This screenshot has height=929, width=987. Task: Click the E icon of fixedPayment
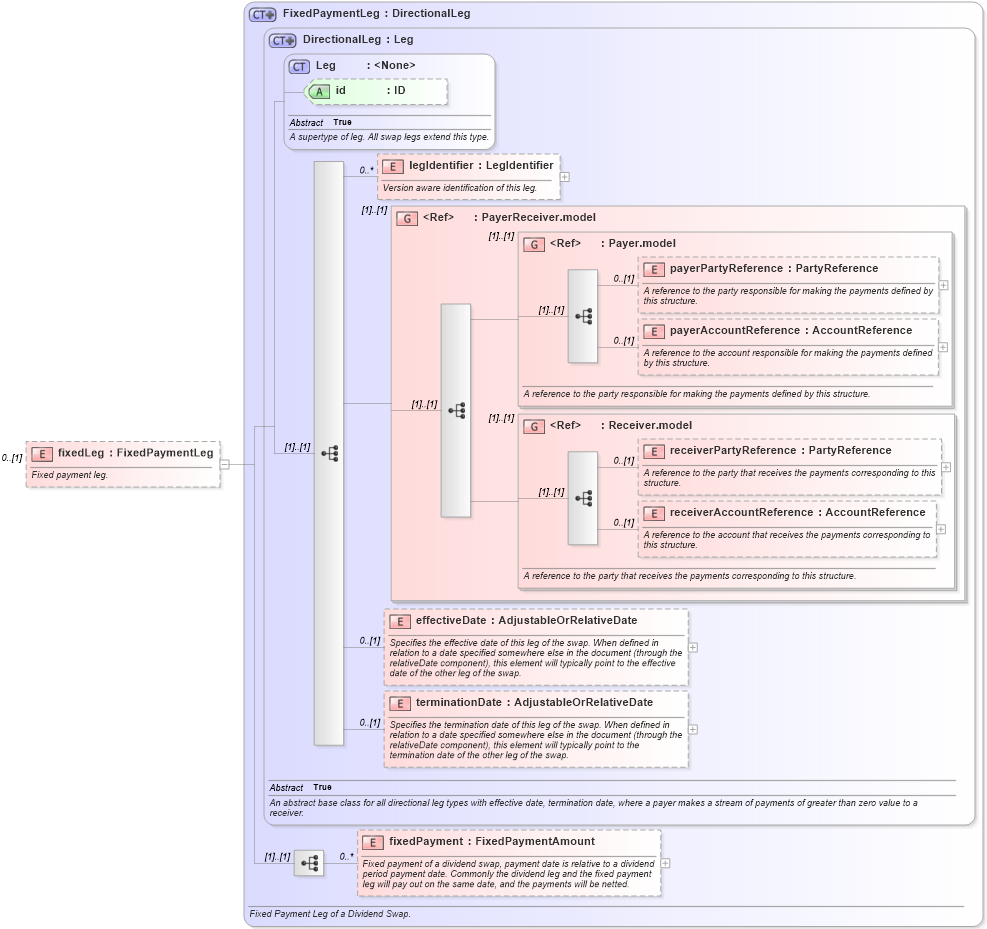click(373, 841)
